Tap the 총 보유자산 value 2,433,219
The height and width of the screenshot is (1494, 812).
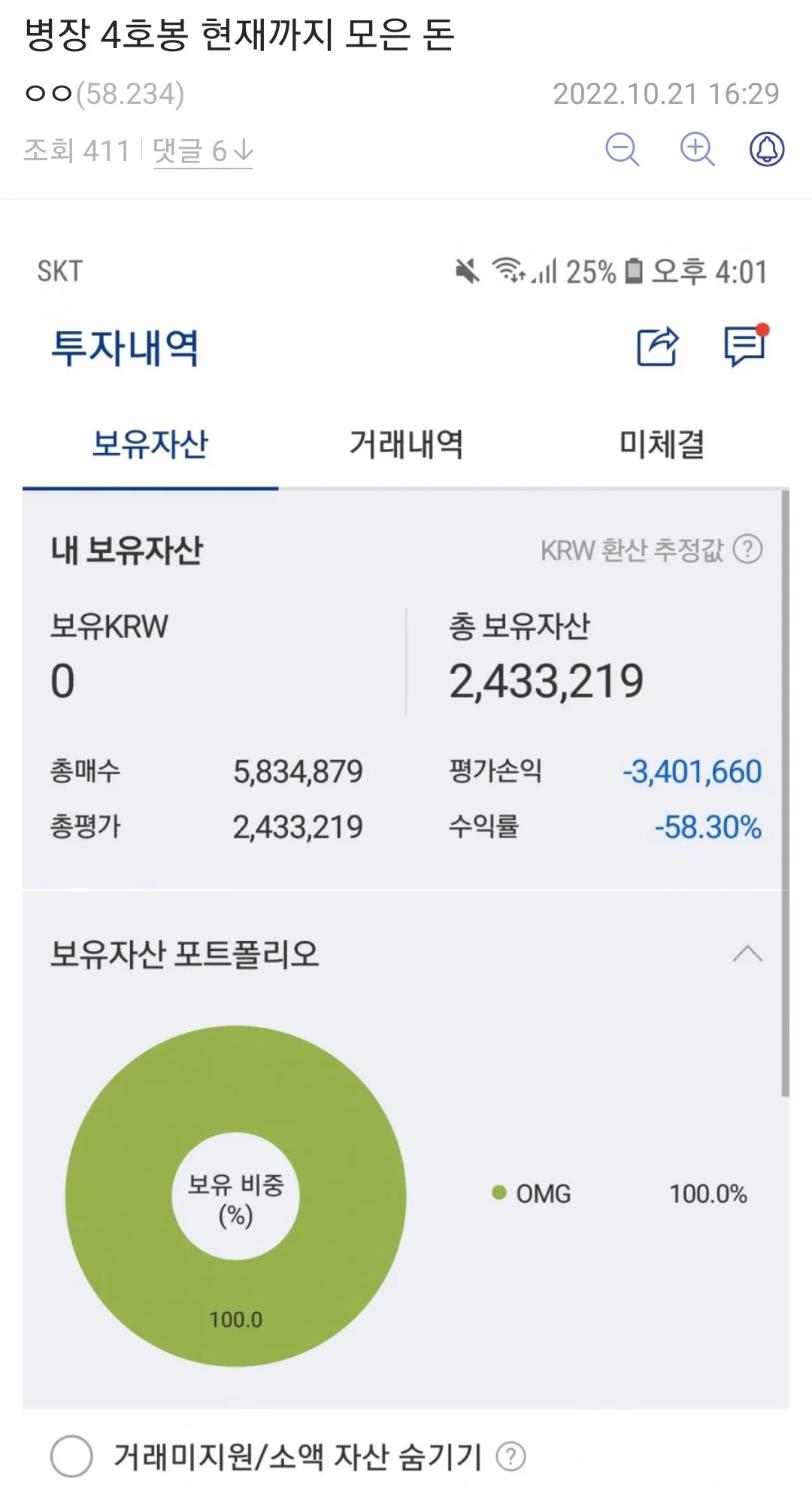tap(546, 682)
